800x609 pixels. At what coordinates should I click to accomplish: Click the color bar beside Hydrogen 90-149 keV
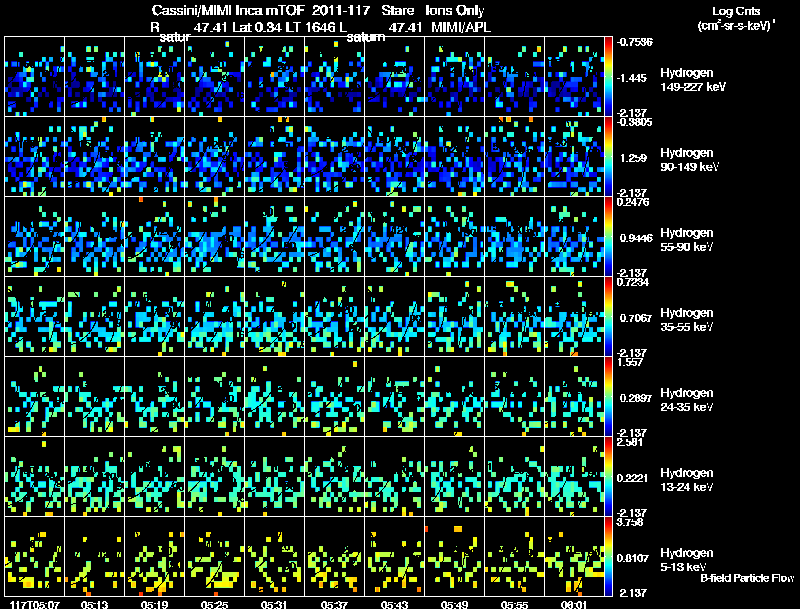point(608,157)
